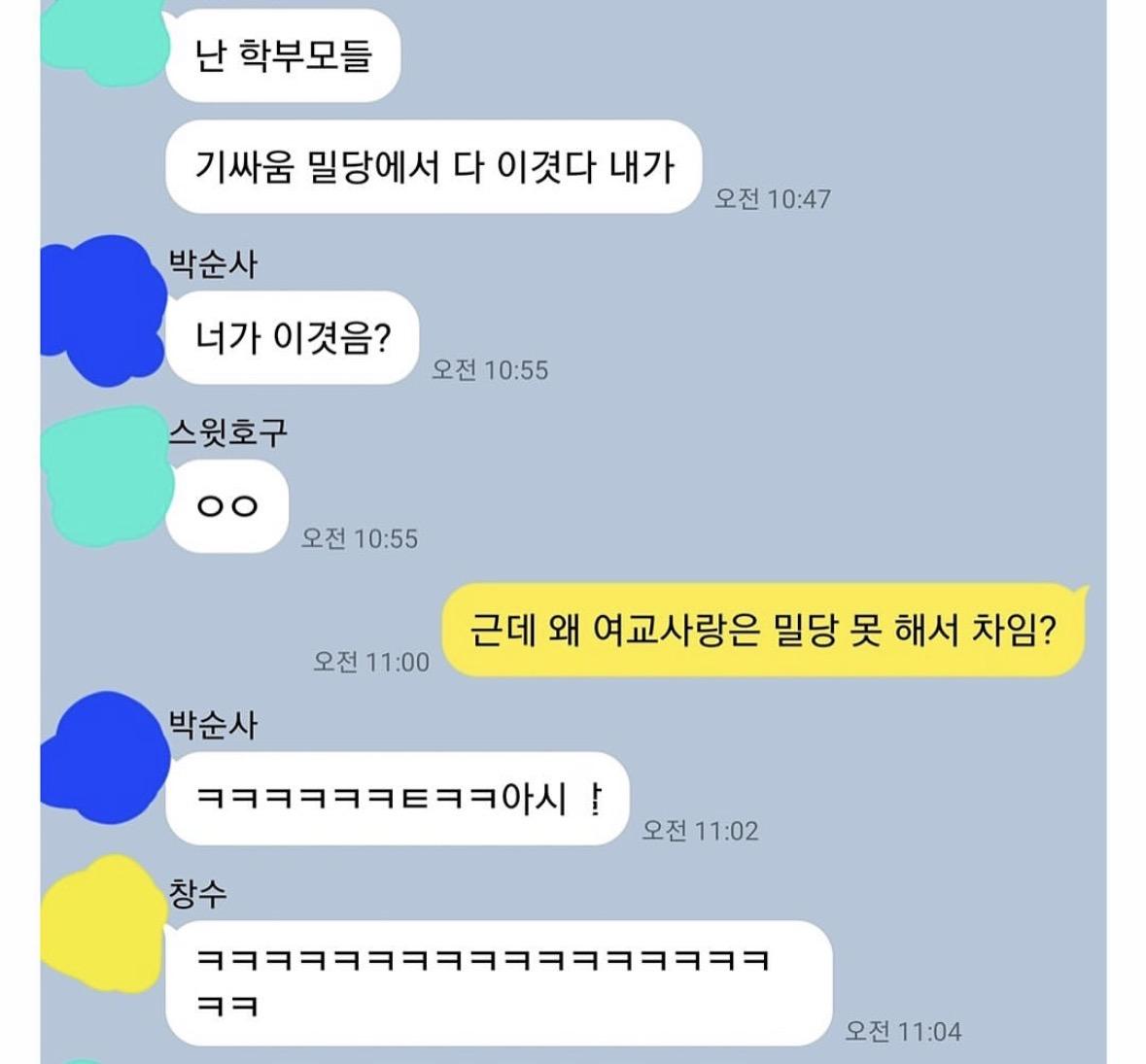Screen dimensions: 1146x1064
Task: Open 스윗호구's teal profile avatar
Action: (x=104, y=476)
